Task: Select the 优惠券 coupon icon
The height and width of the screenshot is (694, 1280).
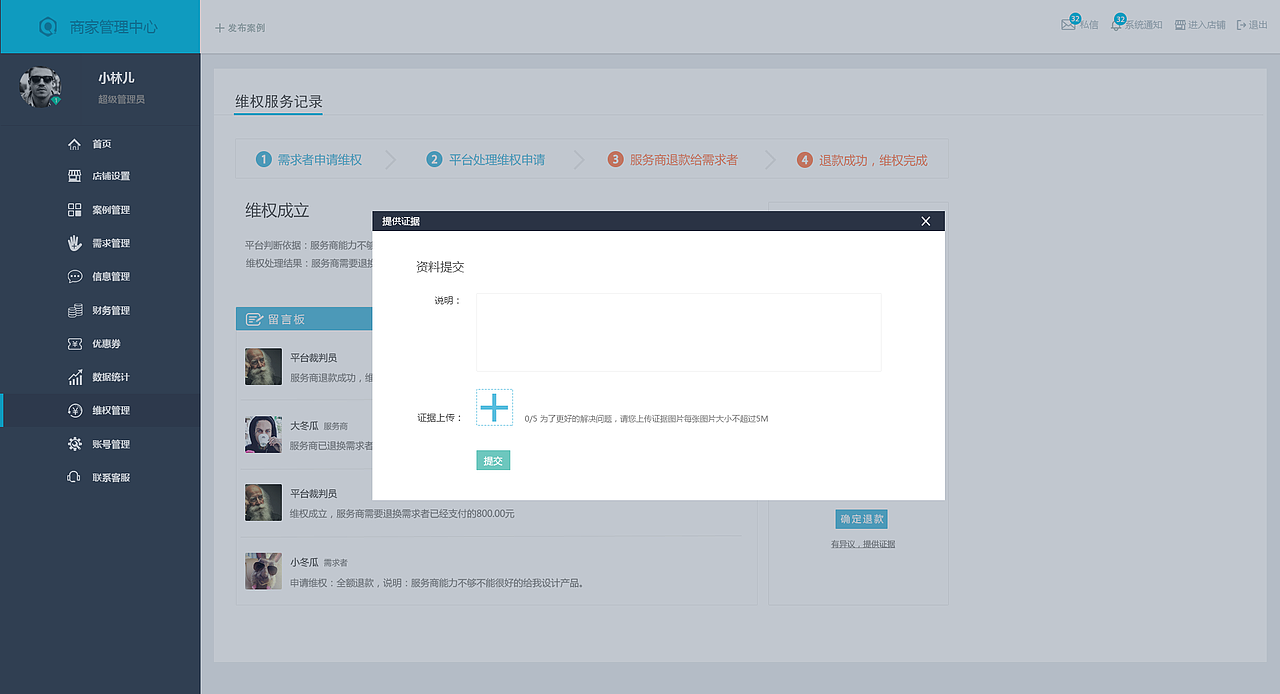Action: [x=74, y=344]
